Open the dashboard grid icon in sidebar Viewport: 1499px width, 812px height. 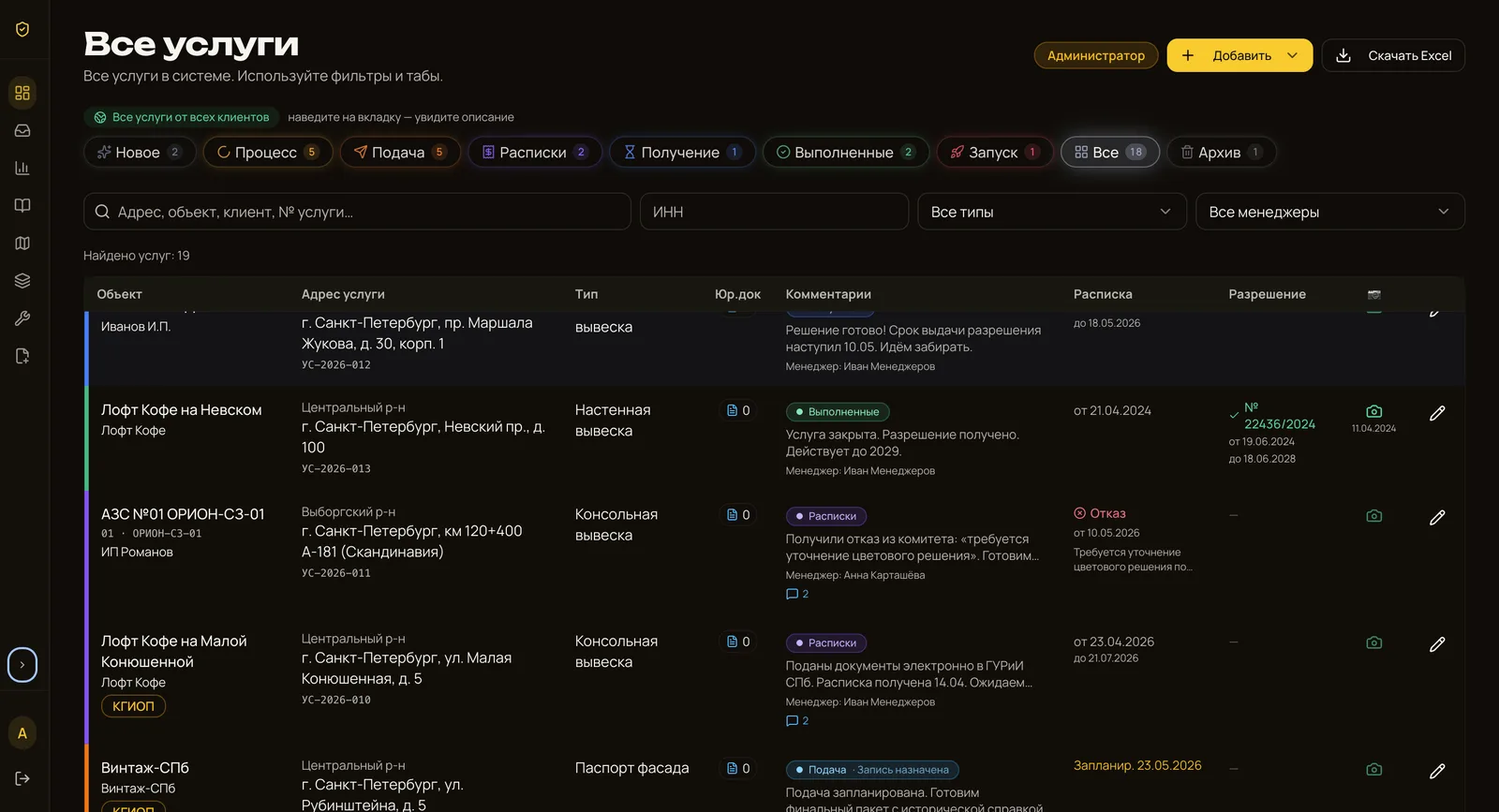(22, 93)
